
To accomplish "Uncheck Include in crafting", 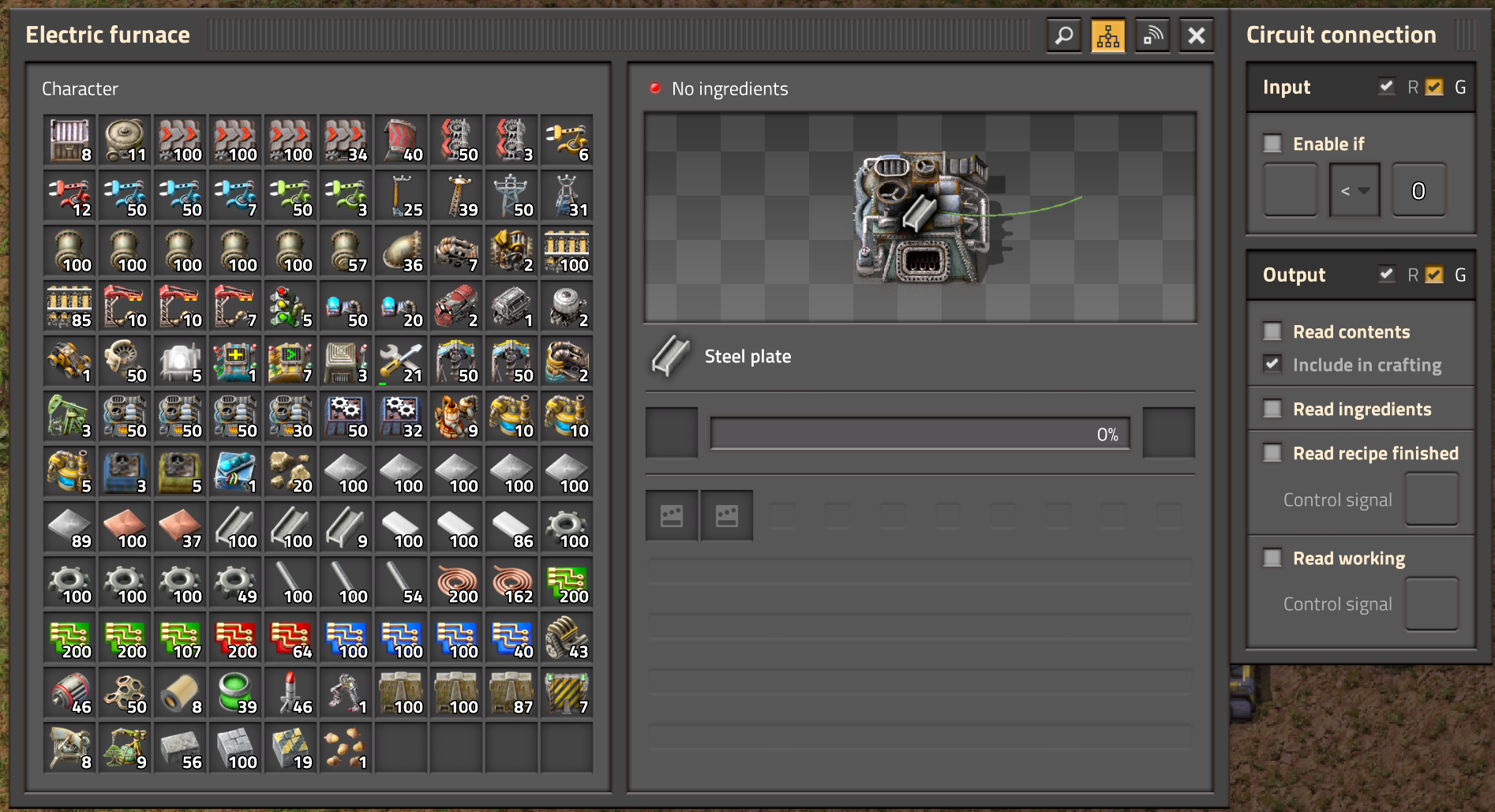I will coord(1272,365).
